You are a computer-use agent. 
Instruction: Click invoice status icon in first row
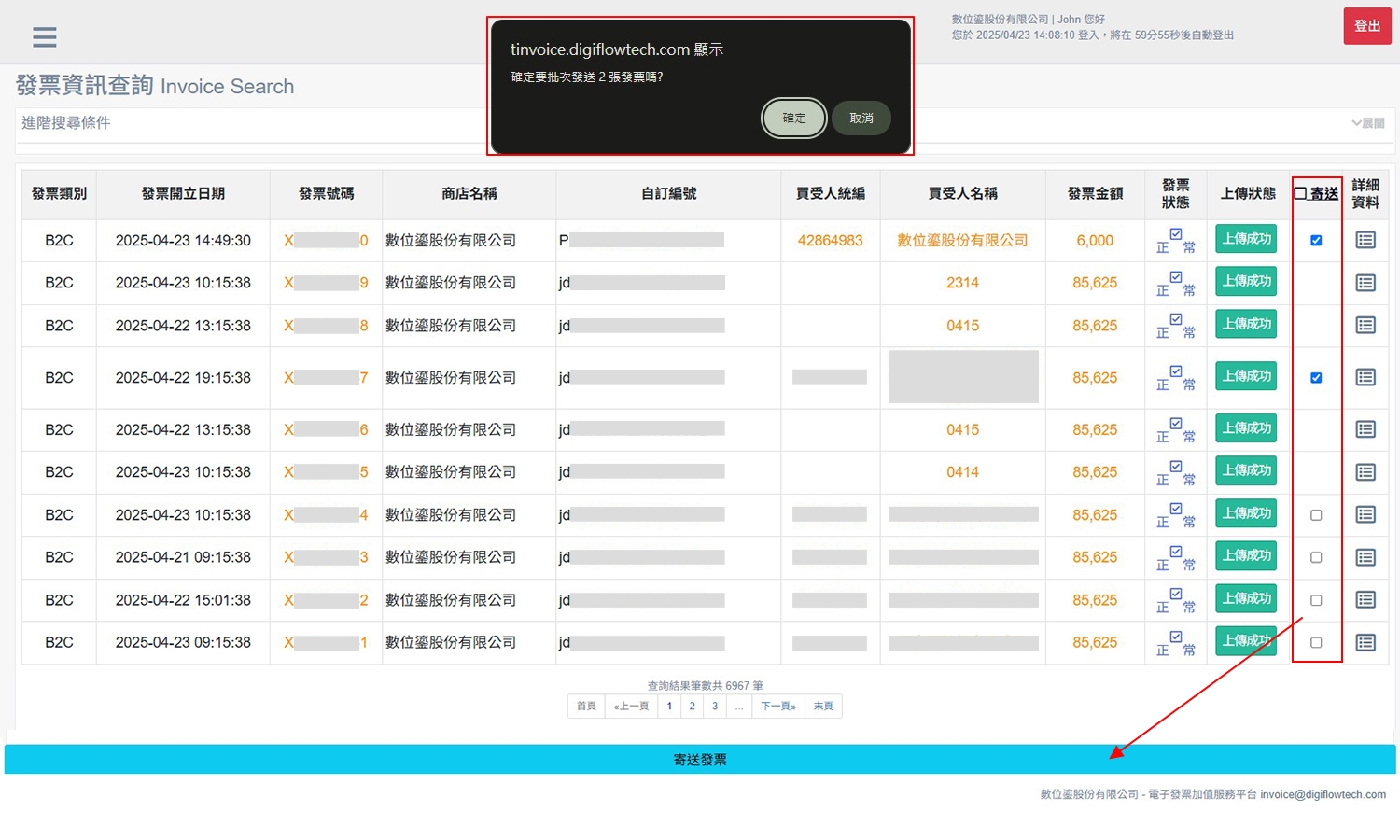1175,240
